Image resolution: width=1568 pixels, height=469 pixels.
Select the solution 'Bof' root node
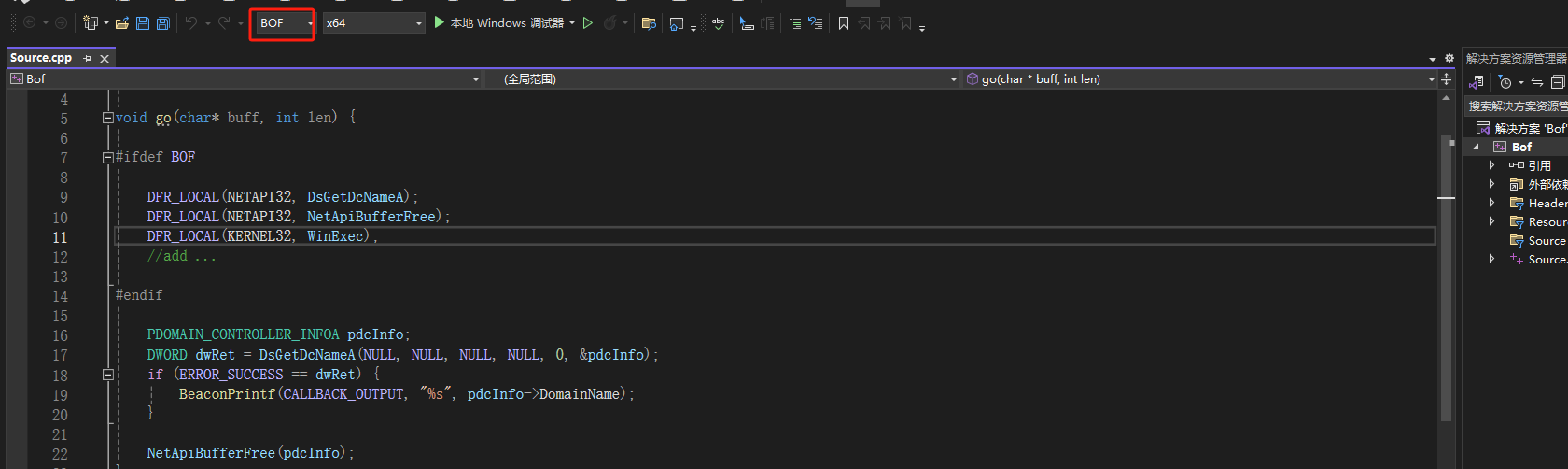tap(1521, 128)
